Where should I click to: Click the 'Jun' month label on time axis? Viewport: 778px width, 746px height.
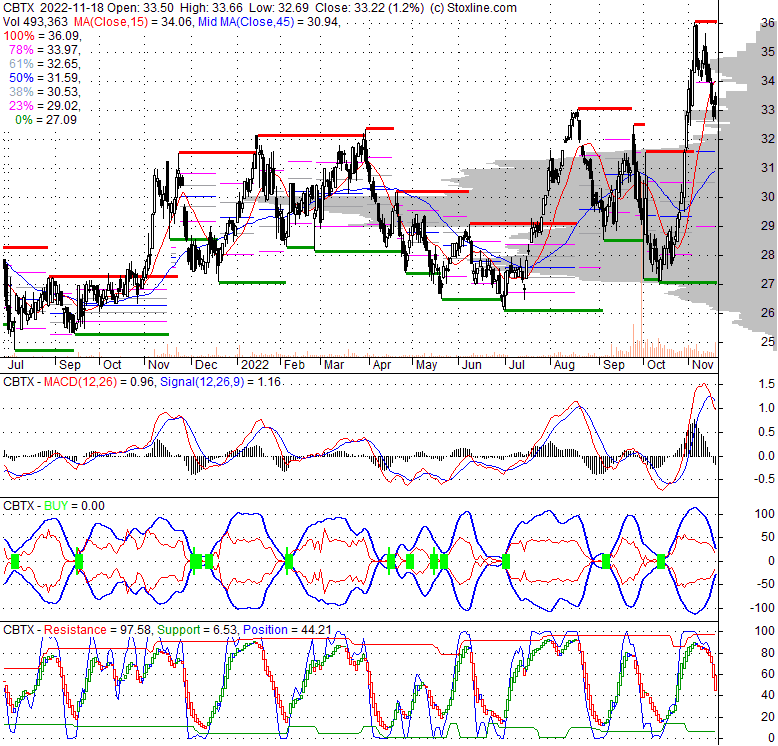pyautogui.click(x=471, y=365)
